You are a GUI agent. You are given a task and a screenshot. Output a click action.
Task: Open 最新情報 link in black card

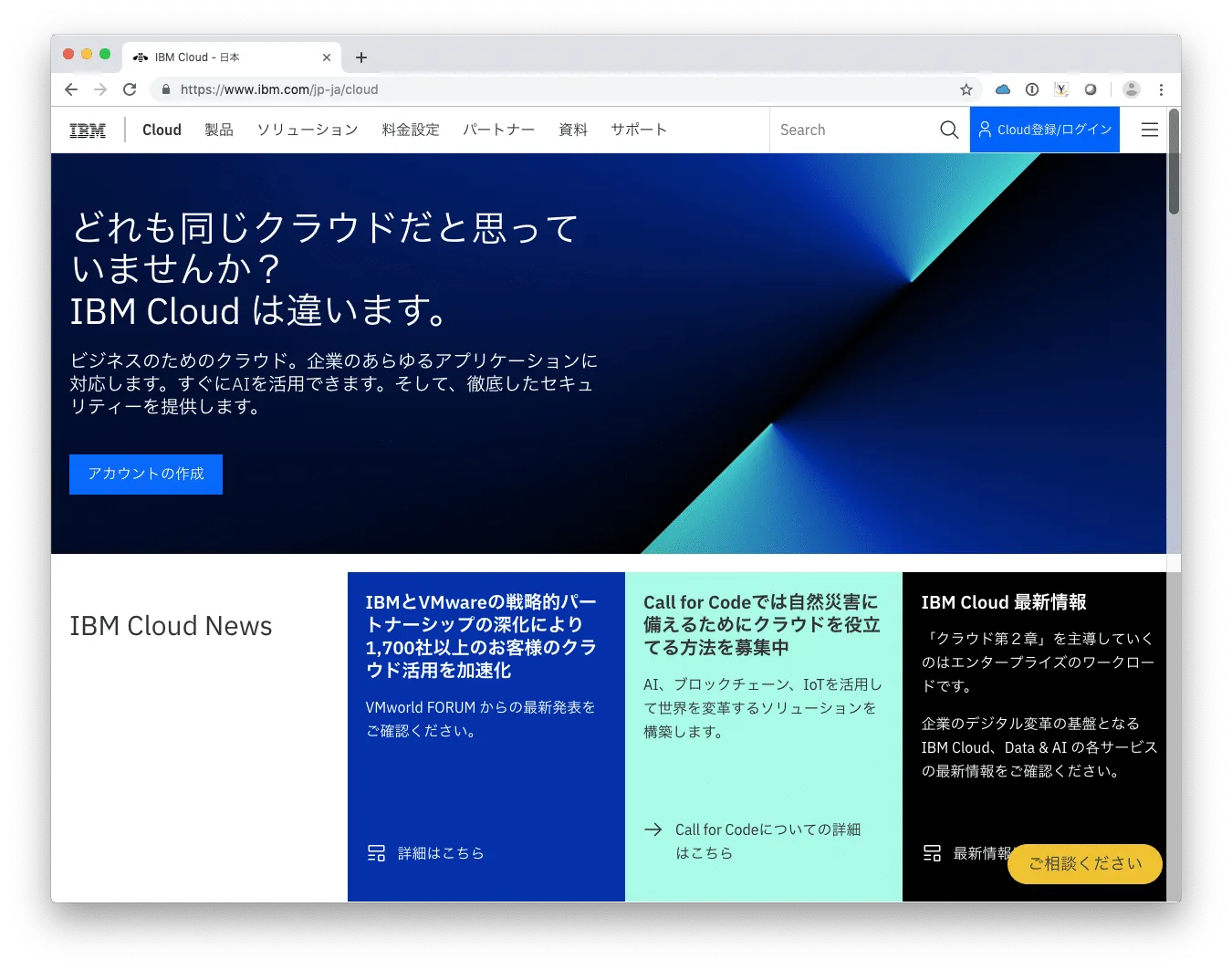coord(982,853)
